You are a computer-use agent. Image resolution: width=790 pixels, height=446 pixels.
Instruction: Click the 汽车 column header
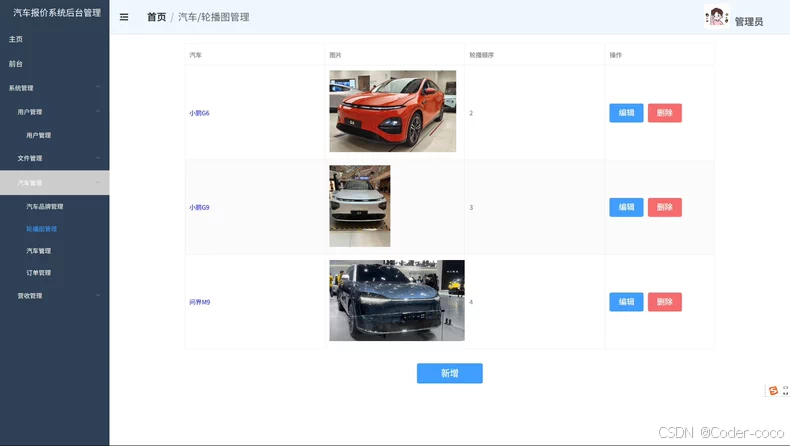click(195, 55)
